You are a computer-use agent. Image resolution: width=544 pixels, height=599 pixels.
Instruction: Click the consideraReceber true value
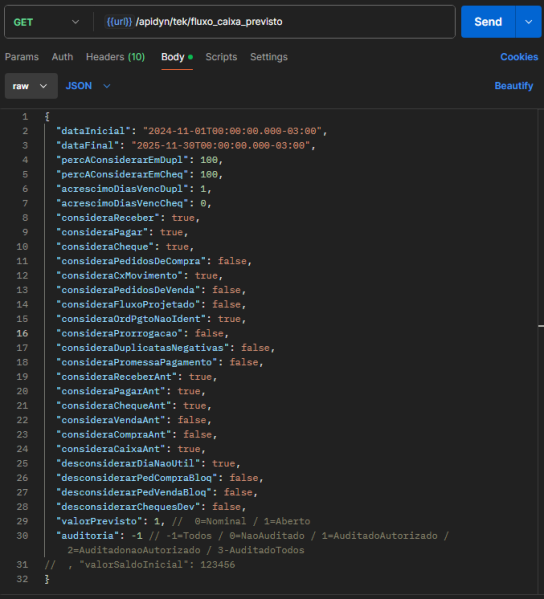[183, 218]
